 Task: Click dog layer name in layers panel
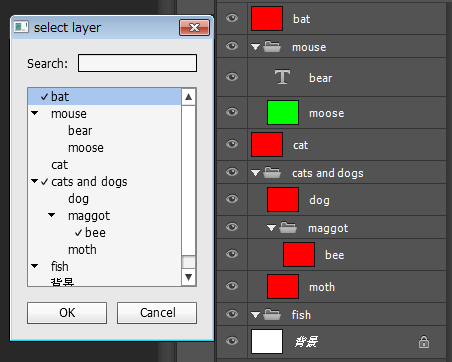coord(319,200)
